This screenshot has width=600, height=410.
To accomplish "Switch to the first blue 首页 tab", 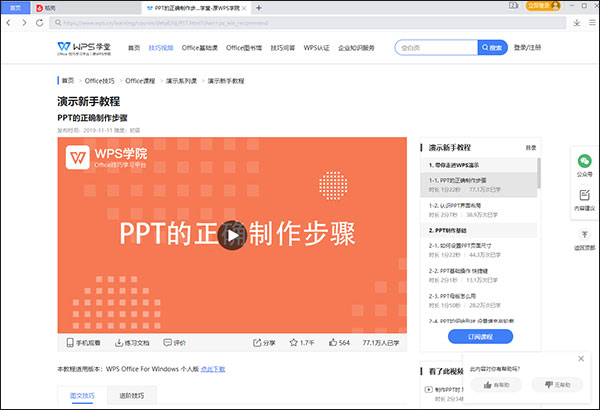I will (x=15, y=8).
